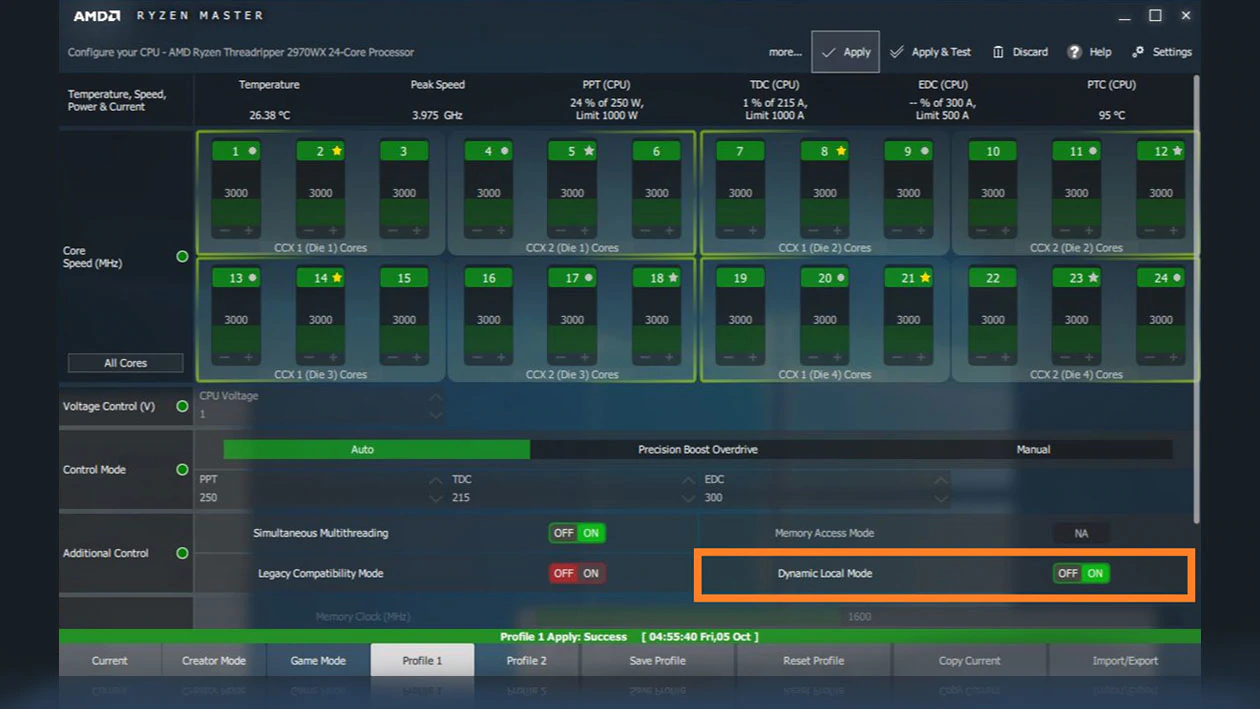
Task: Toggle Legacy Compatibility Mode switch
Action: 577,573
